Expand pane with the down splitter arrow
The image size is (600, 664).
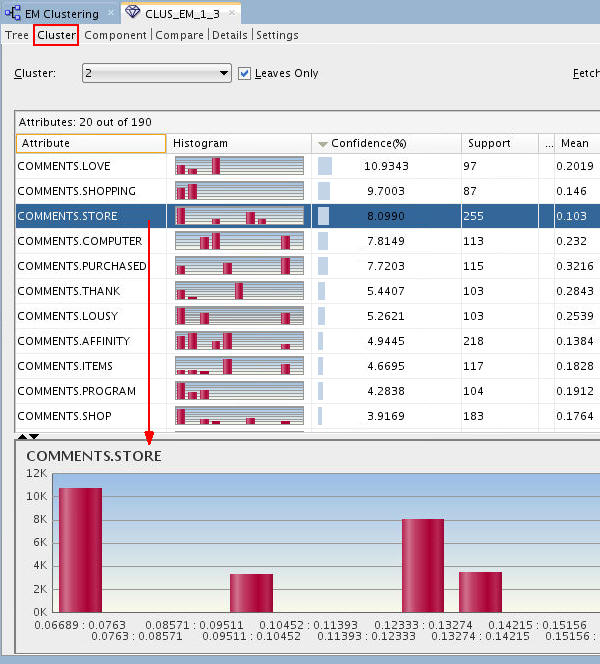[x=34, y=436]
